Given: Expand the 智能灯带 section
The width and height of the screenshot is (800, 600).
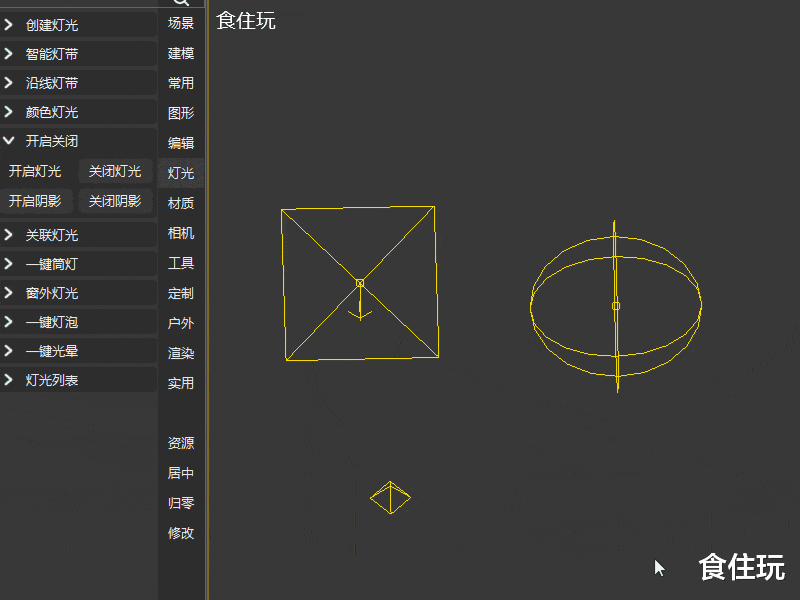Looking at the screenshot, I should coord(78,54).
